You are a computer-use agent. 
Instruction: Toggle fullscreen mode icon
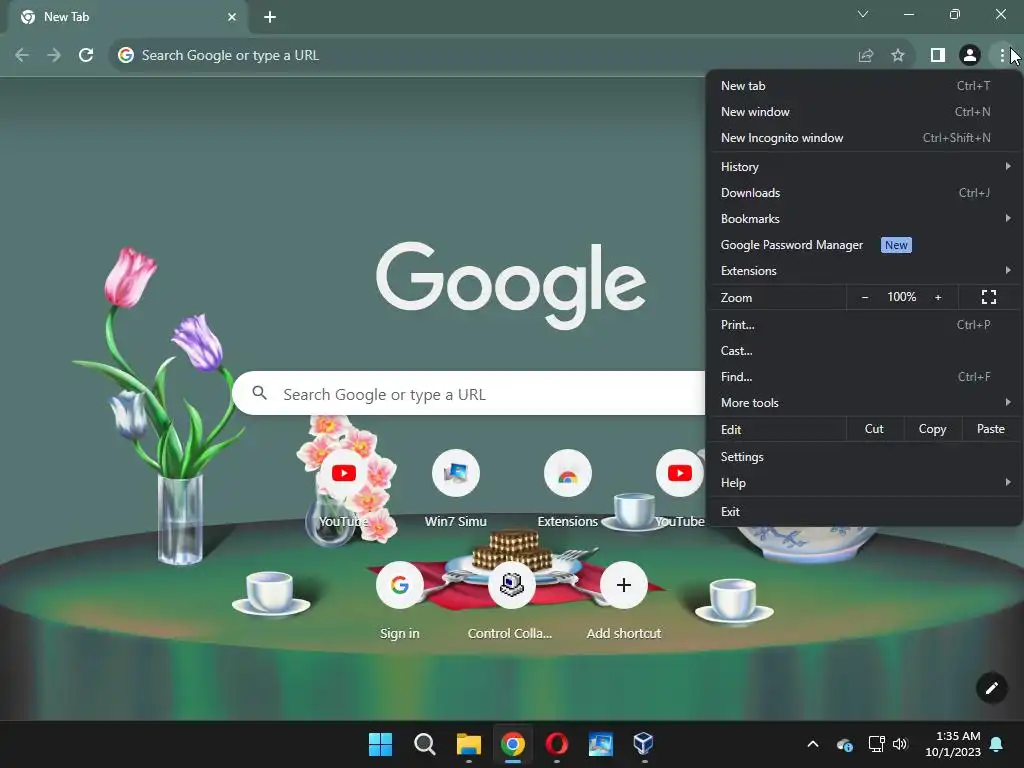pyautogui.click(x=989, y=297)
